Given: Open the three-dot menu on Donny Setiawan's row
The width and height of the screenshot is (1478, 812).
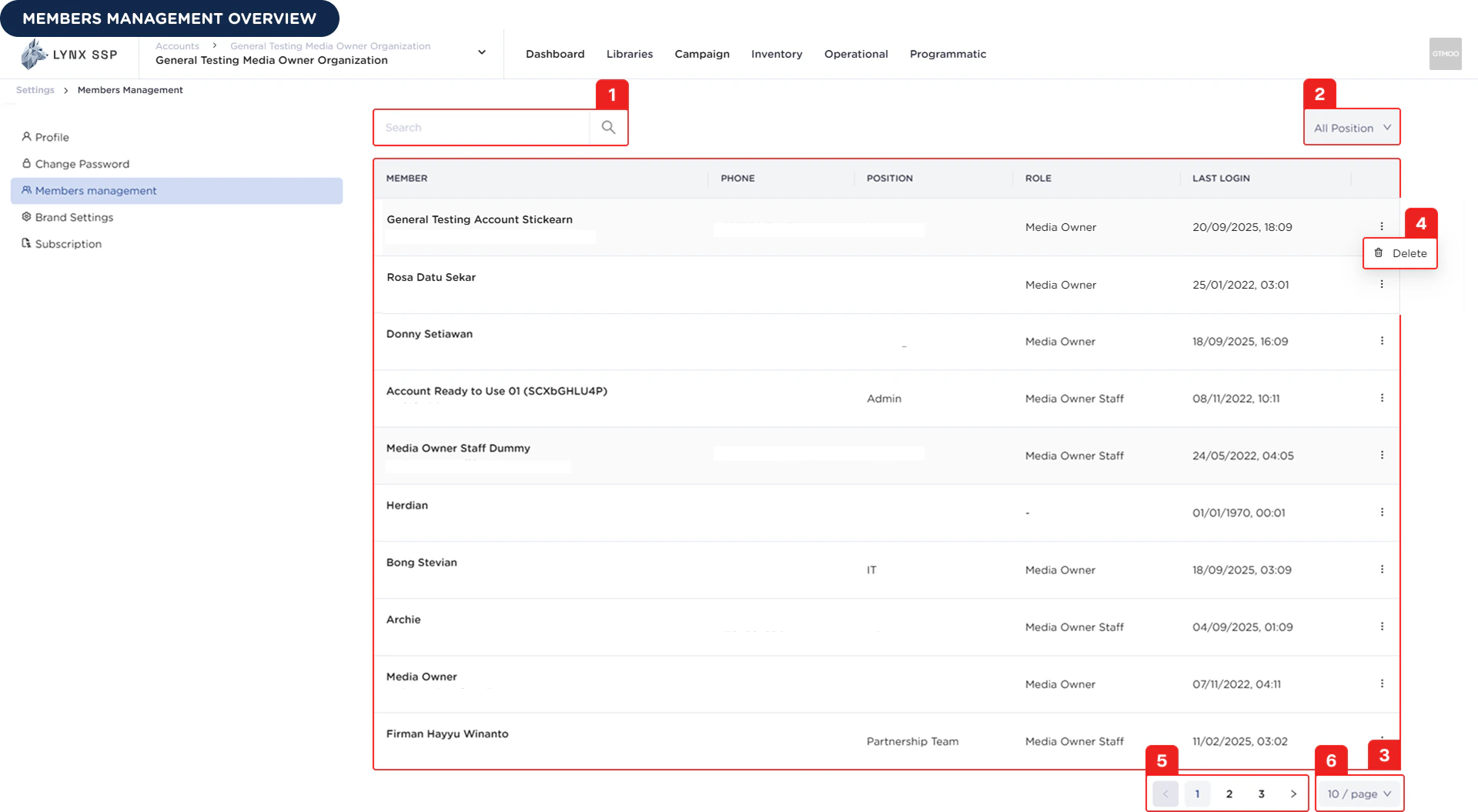Looking at the screenshot, I should coord(1382,340).
